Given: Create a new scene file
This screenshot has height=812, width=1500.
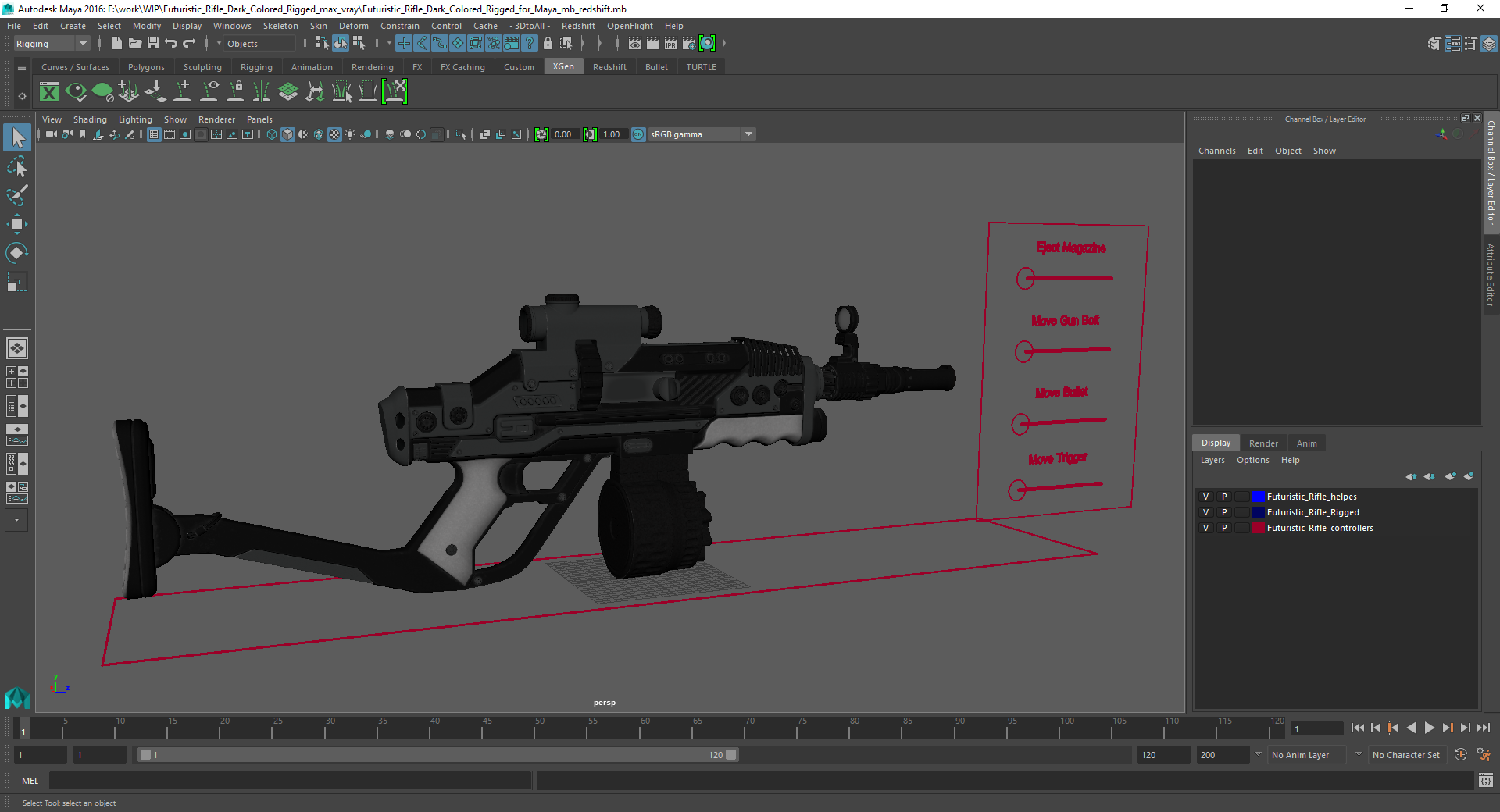Looking at the screenshot, I should (116, 44).
